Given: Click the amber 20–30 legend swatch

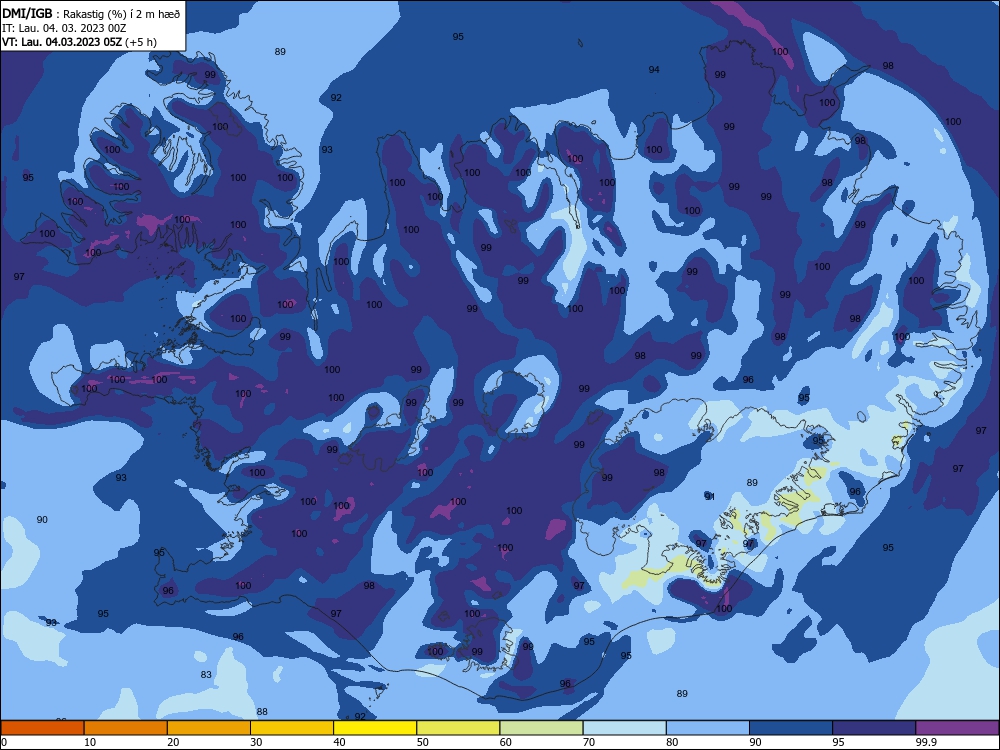Looking at the screenshot, I should tap(209, 728).
